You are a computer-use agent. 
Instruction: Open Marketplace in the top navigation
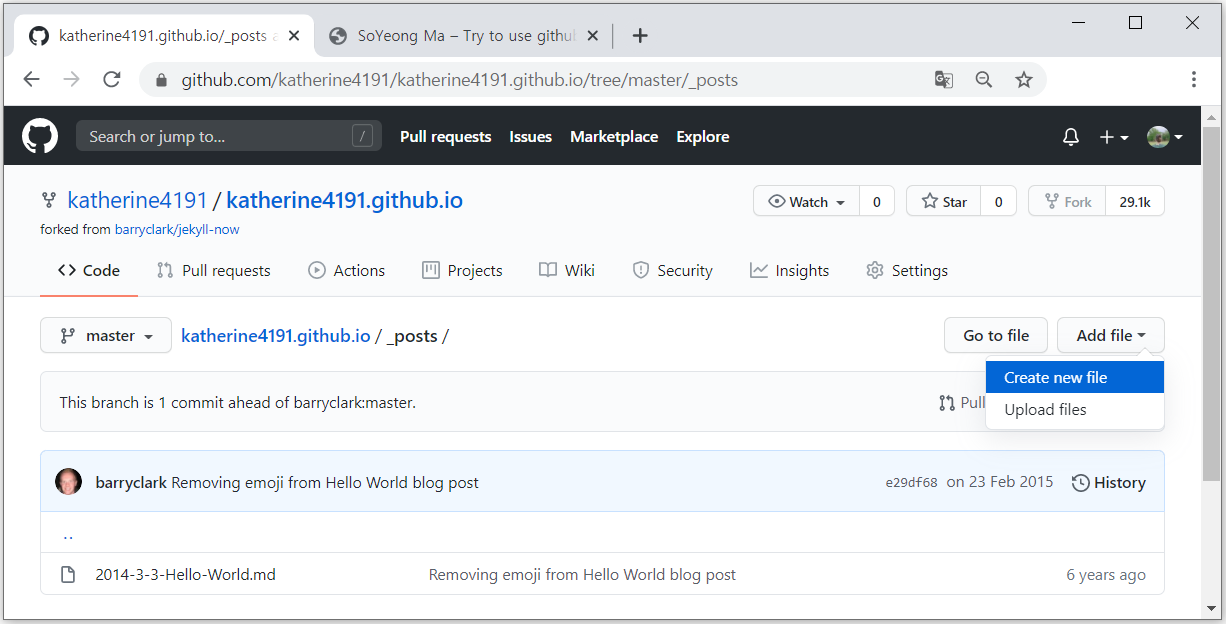(614, 137)
